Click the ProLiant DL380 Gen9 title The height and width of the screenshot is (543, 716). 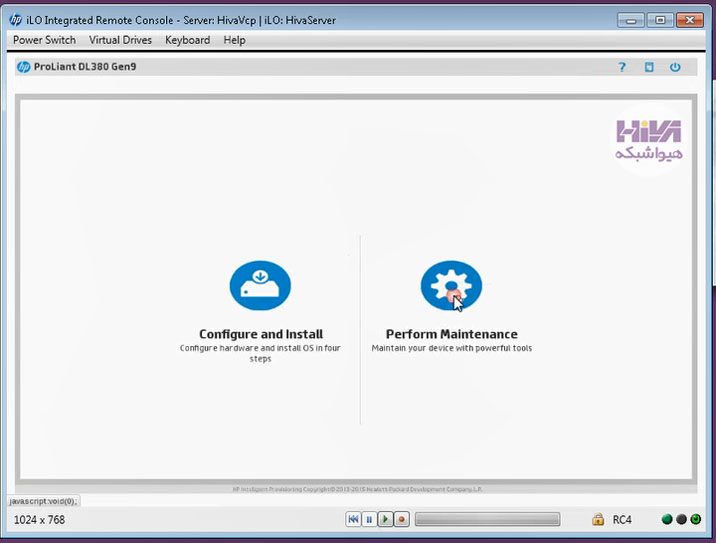[x=85, y=67]
